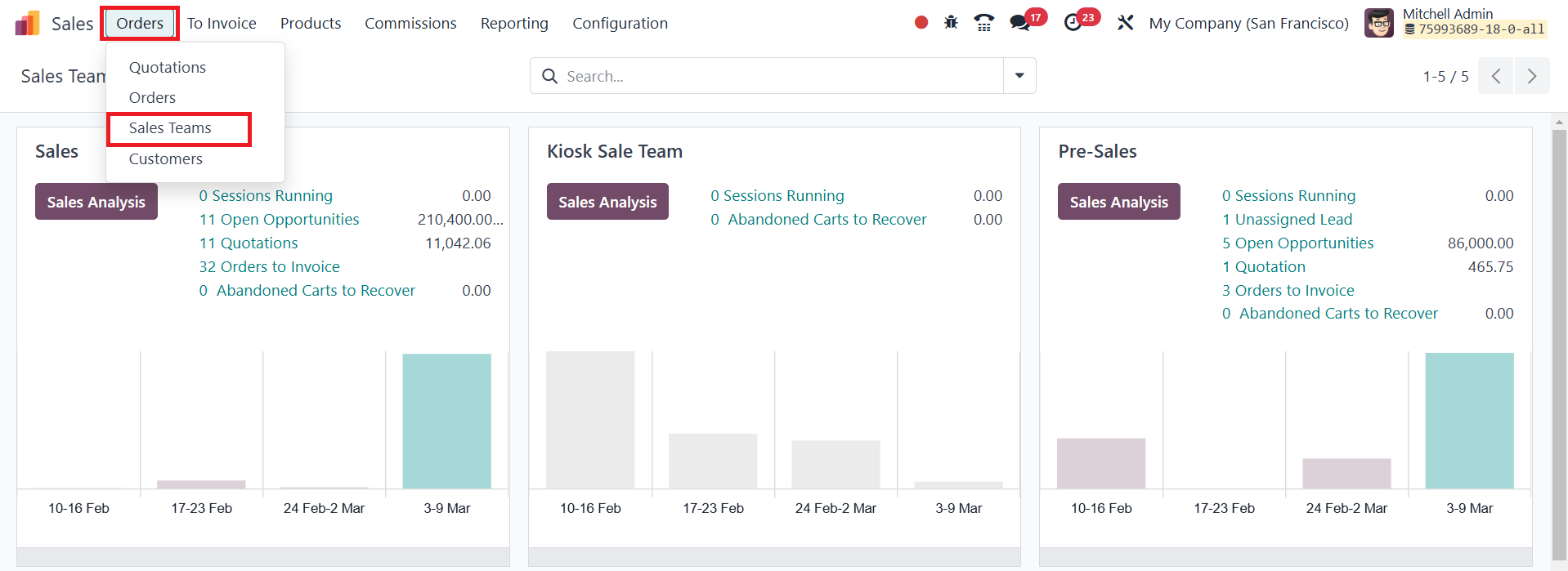This screenshot has width=1568, height=571.
Task: Expand the search options dropdown arrow
Action: (x=1019, y=76)
